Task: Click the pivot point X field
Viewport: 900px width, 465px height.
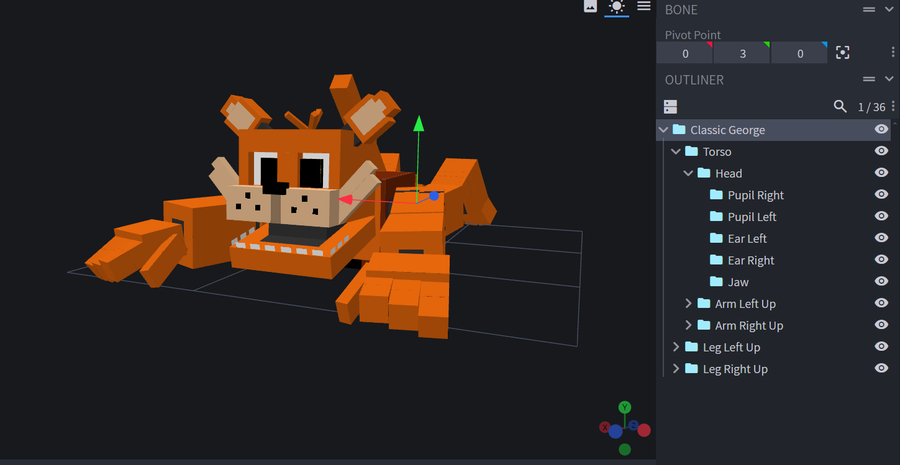Action: click(x=685, y=53)
